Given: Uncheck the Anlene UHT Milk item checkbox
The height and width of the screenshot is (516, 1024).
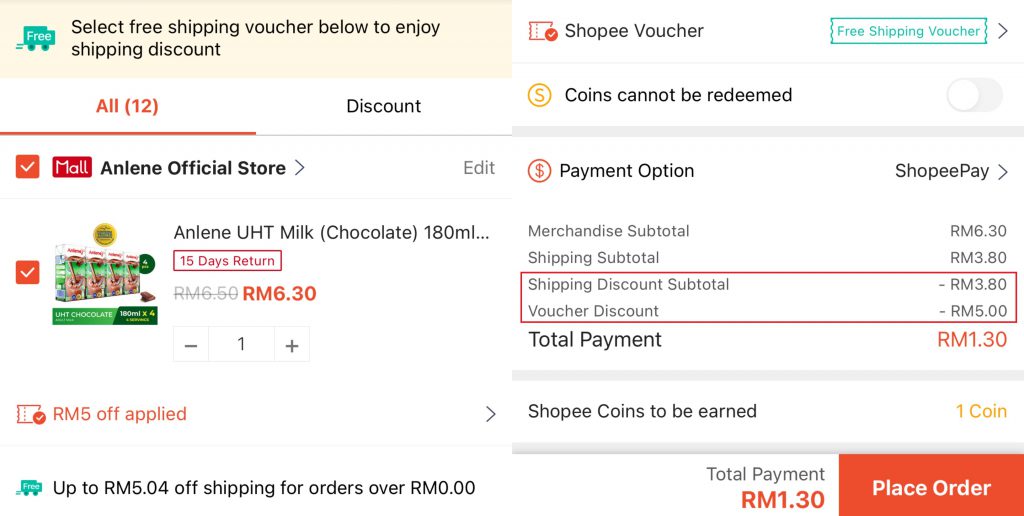Looking at the screenshot, I should [x=28, y=271].
